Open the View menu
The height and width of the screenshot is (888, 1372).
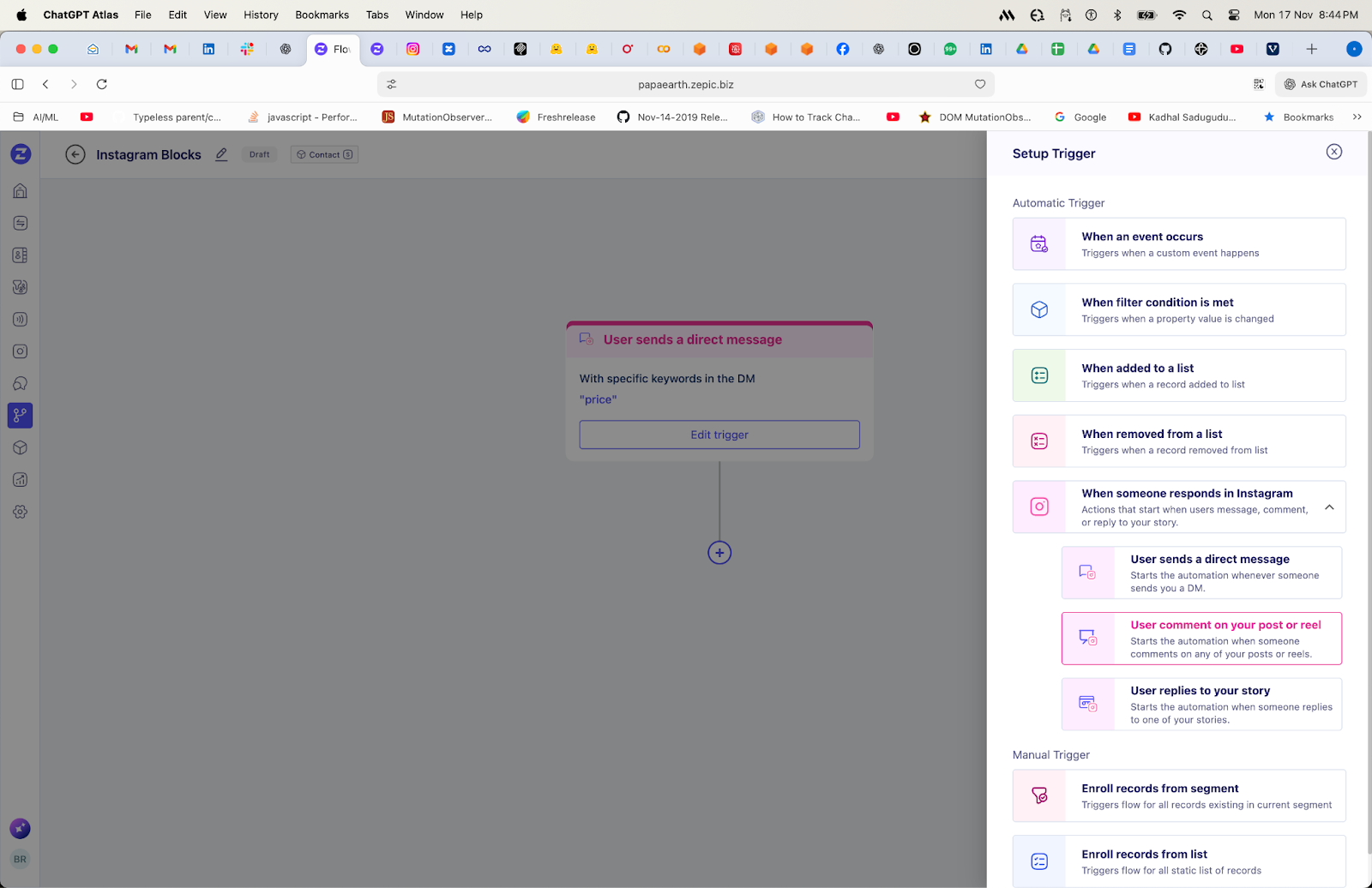click(x=215, y=15)
